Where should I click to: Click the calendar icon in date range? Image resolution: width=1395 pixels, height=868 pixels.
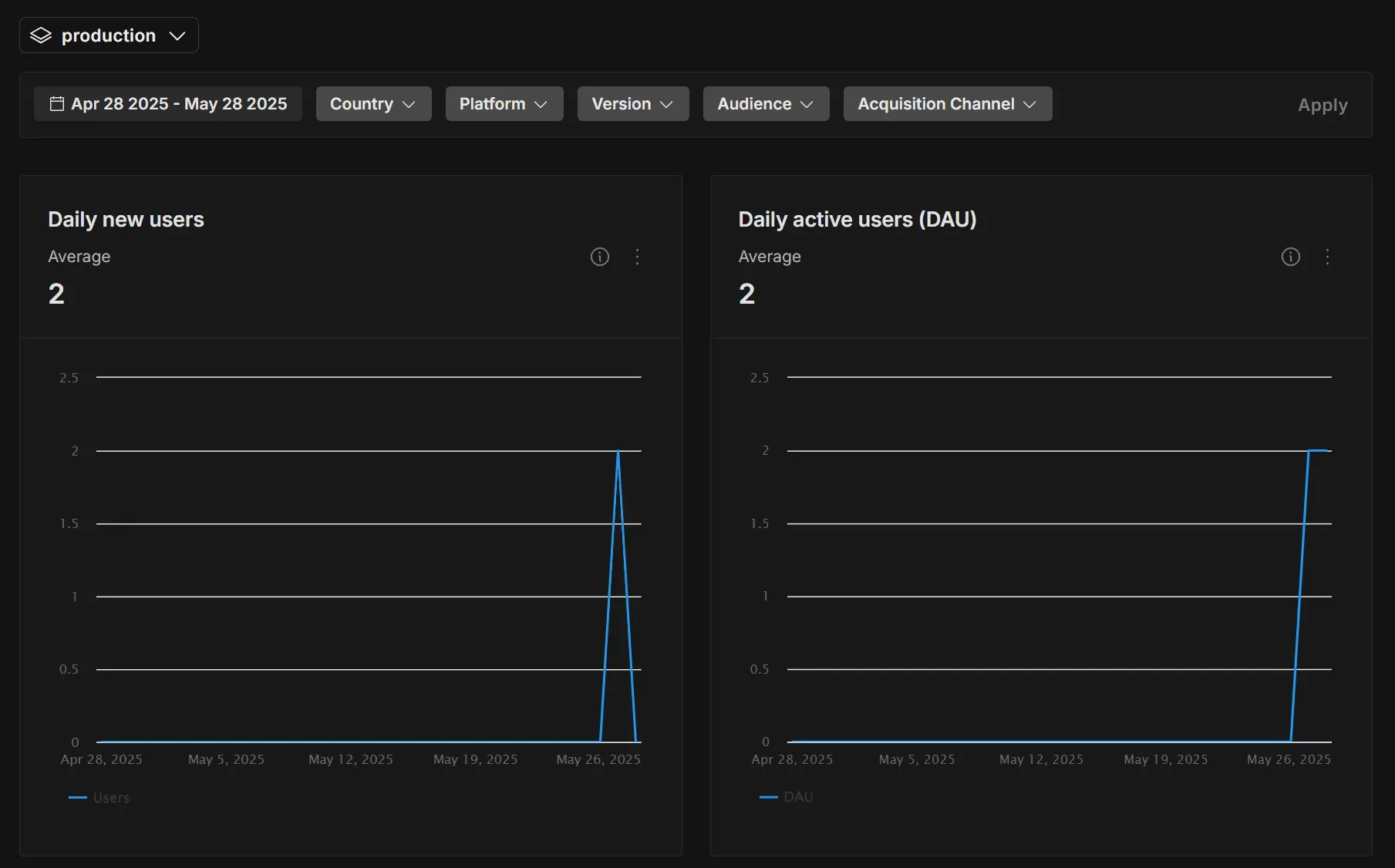coord(56,103)
